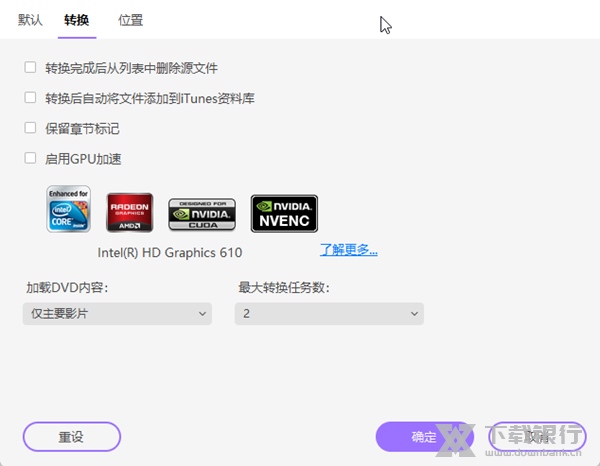The width and height of the screenshot is (600, 466).
Task: Enable removing source files from list after conversion
Action: (x=30, y=67)
